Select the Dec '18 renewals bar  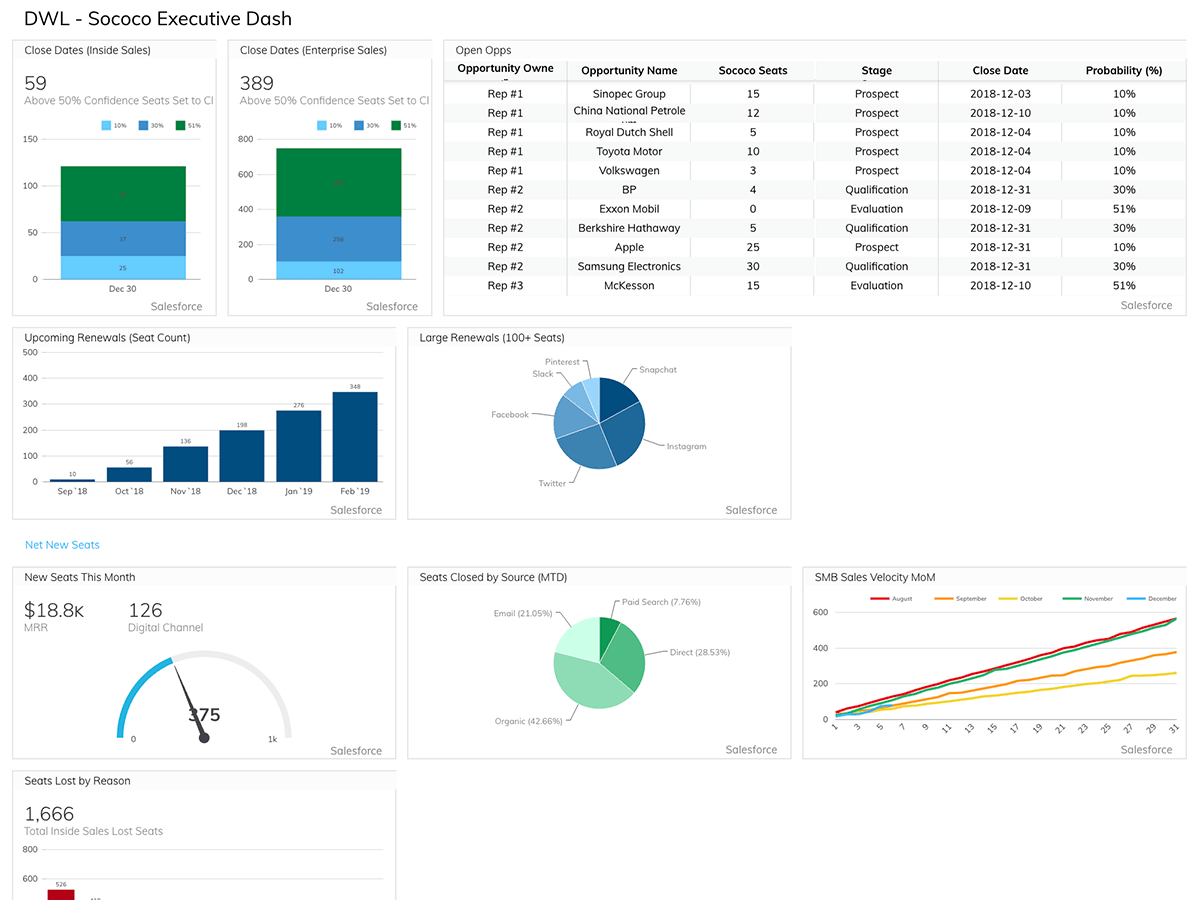[242, 456]
